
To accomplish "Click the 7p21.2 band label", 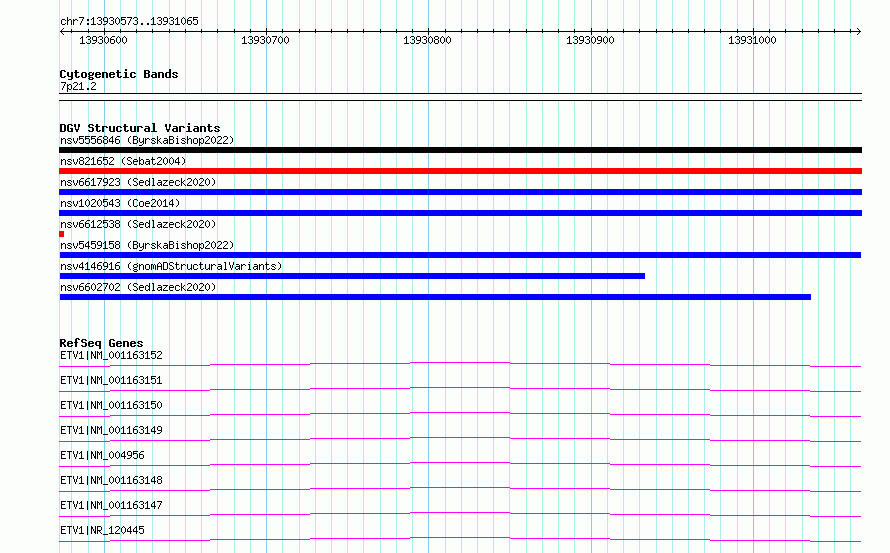I will pos(78,86).
